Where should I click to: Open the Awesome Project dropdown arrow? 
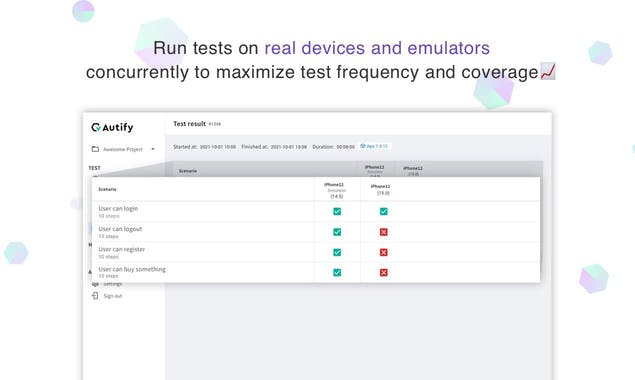point(153,149)
